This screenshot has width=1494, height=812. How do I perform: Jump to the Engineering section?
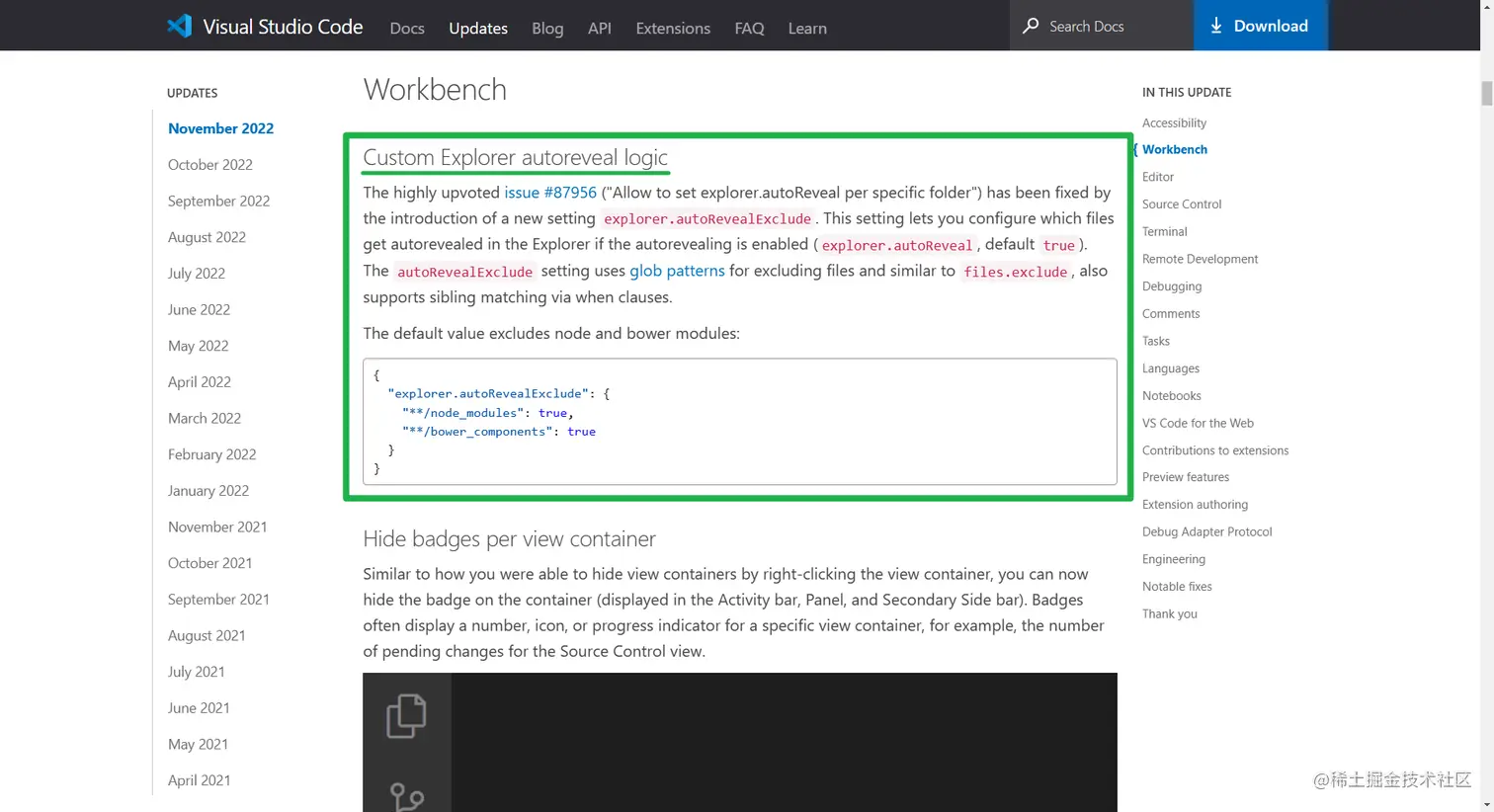point(1174,559)
